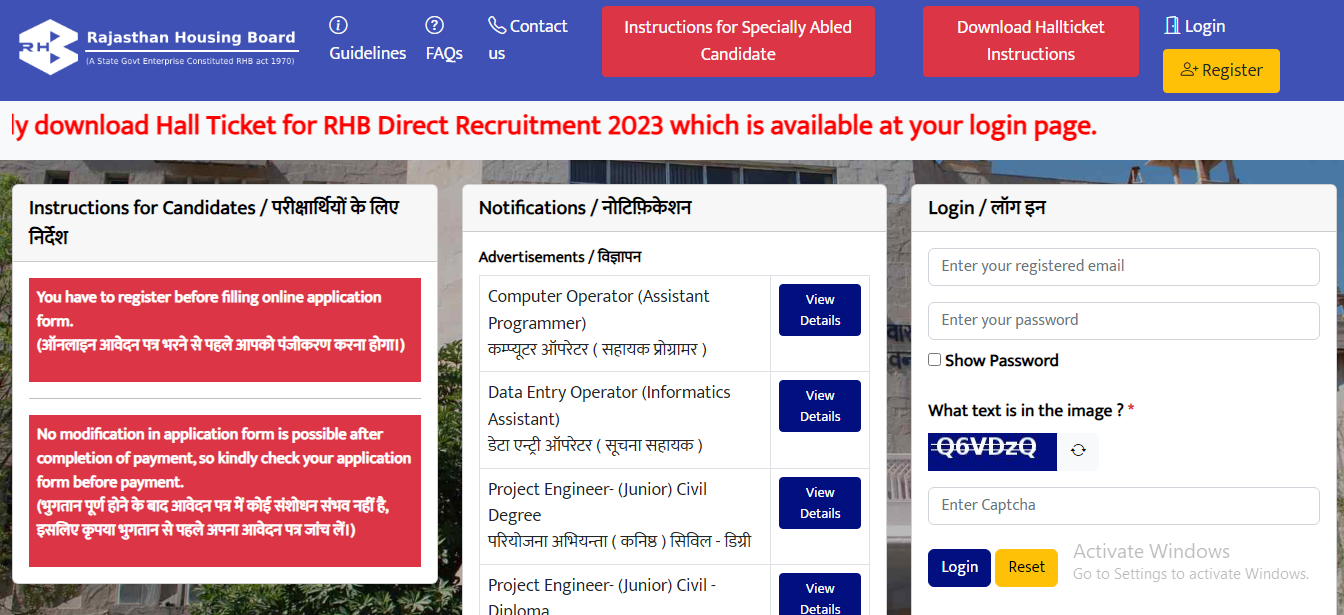
Task: Click the 'You have to register' instruction box
Action: click(x=225, y=330)
